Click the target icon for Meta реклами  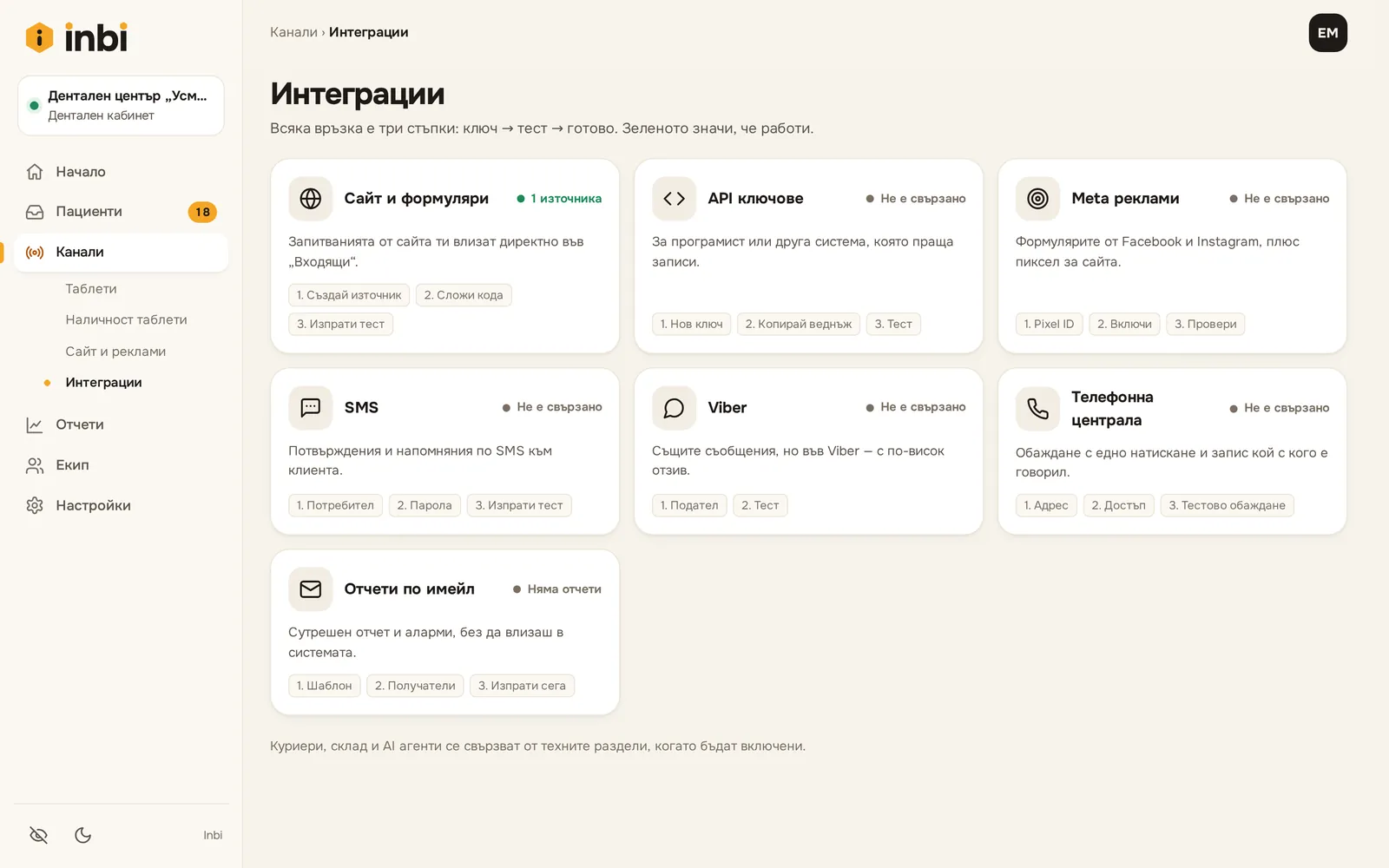point(1038,199)
